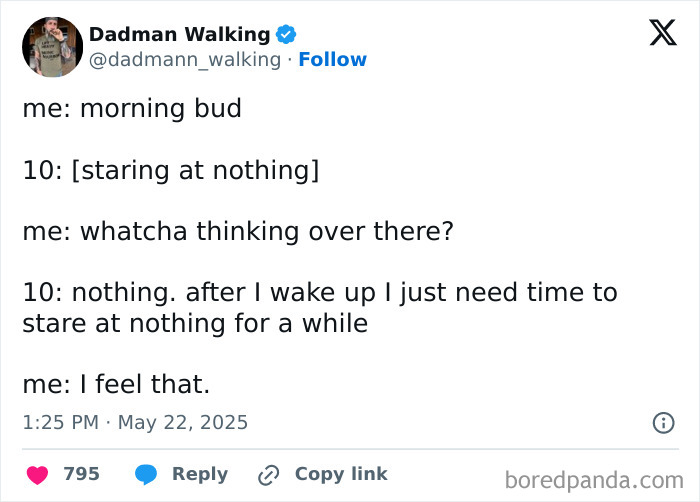Click the "whatcha thinking over there?" line
700x502 pixels.
[x=238, y=231]
